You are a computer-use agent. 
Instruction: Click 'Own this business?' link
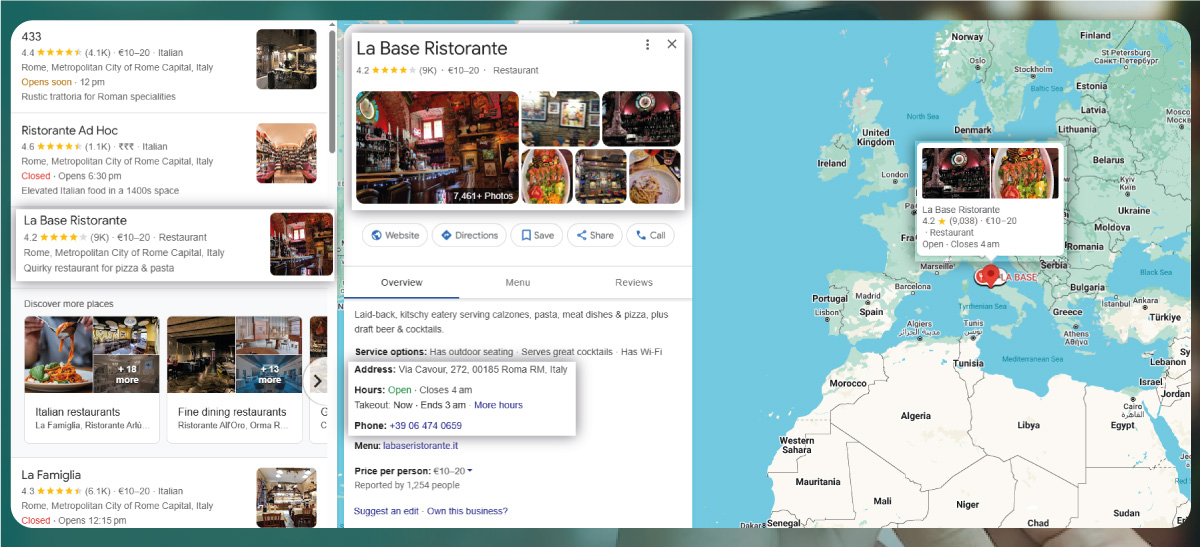coord(467,511)
